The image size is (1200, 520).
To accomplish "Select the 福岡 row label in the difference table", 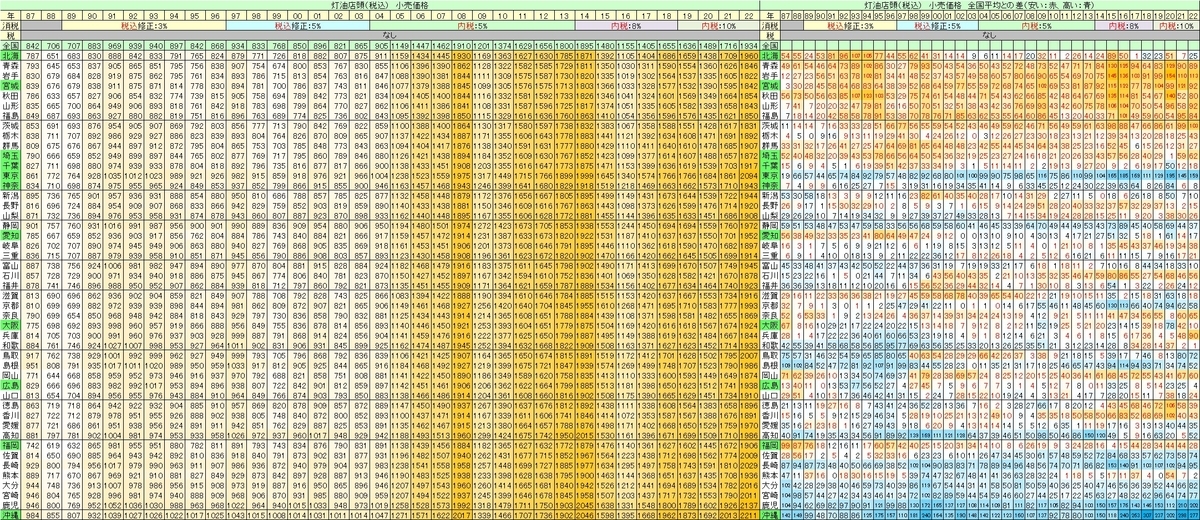I will pyautogui.click(x=770, y=446).
